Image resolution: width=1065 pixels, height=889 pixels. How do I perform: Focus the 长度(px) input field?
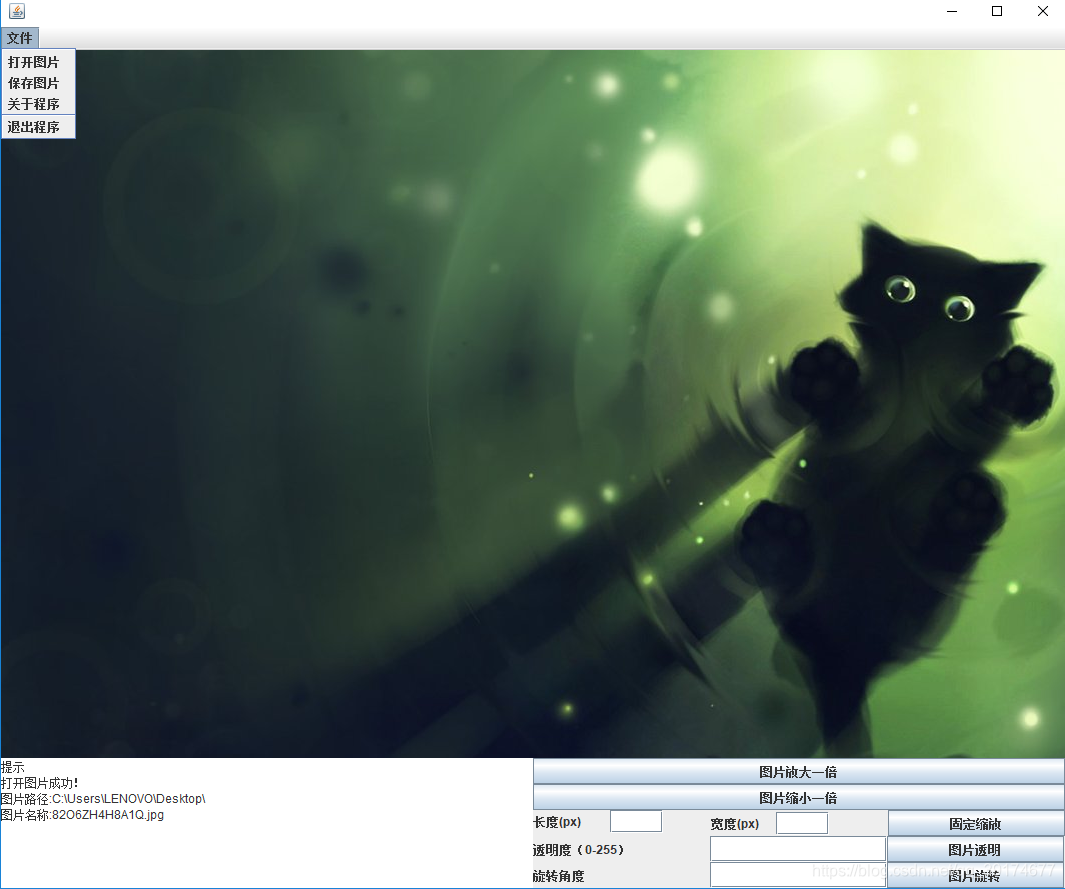click(x=636, y=821)
